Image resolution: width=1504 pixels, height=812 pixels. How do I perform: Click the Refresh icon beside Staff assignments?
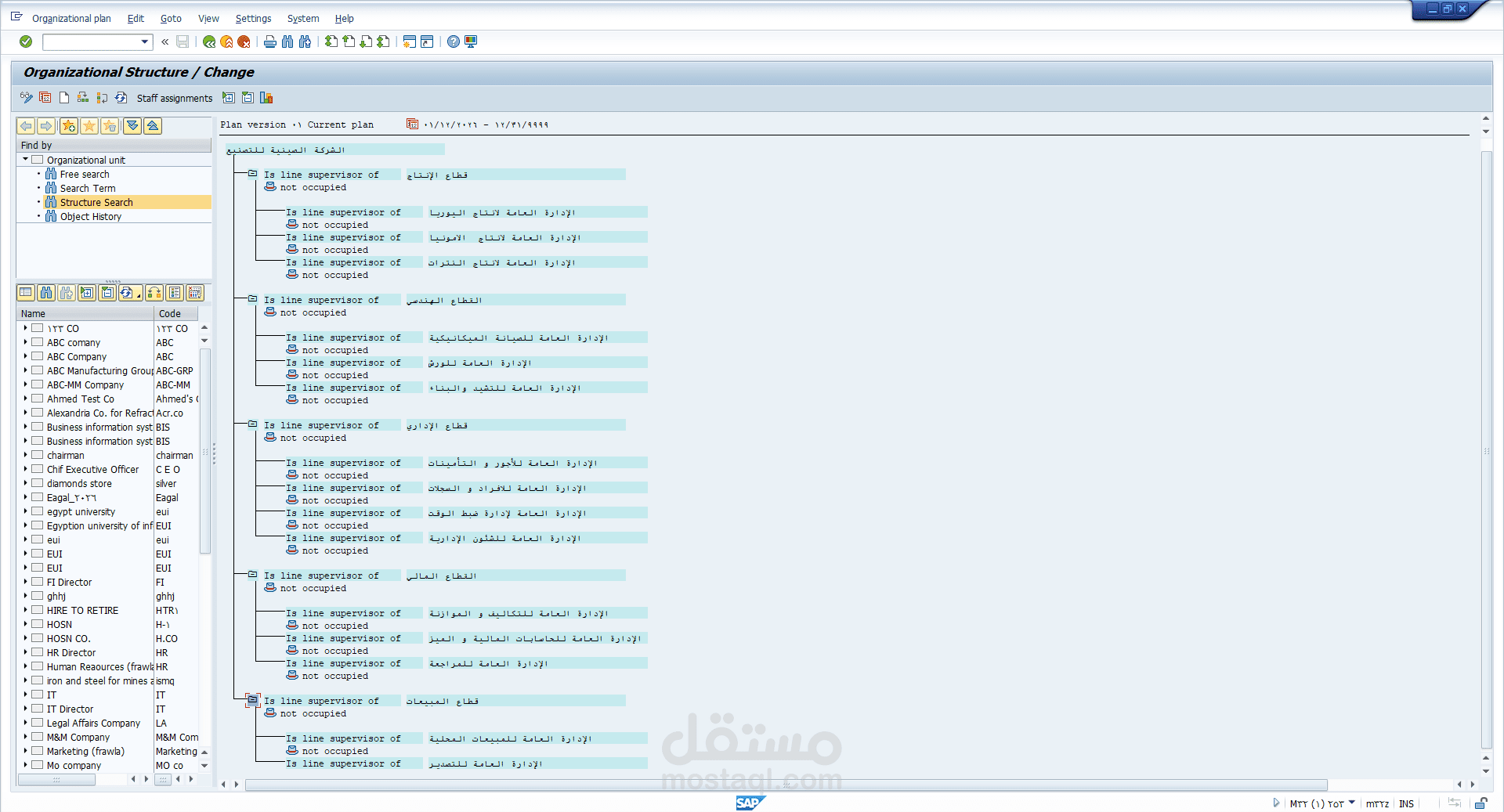pos(121,98)
